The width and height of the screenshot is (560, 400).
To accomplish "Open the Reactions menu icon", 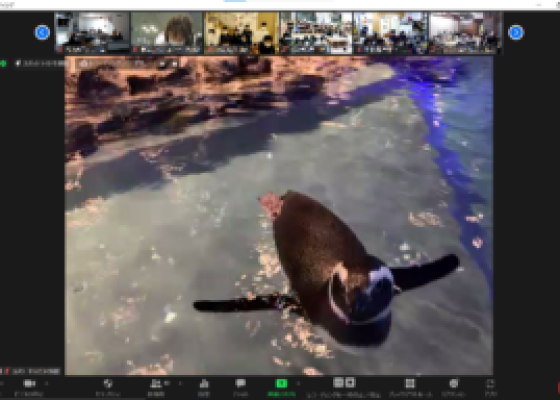I will (454, 384).
